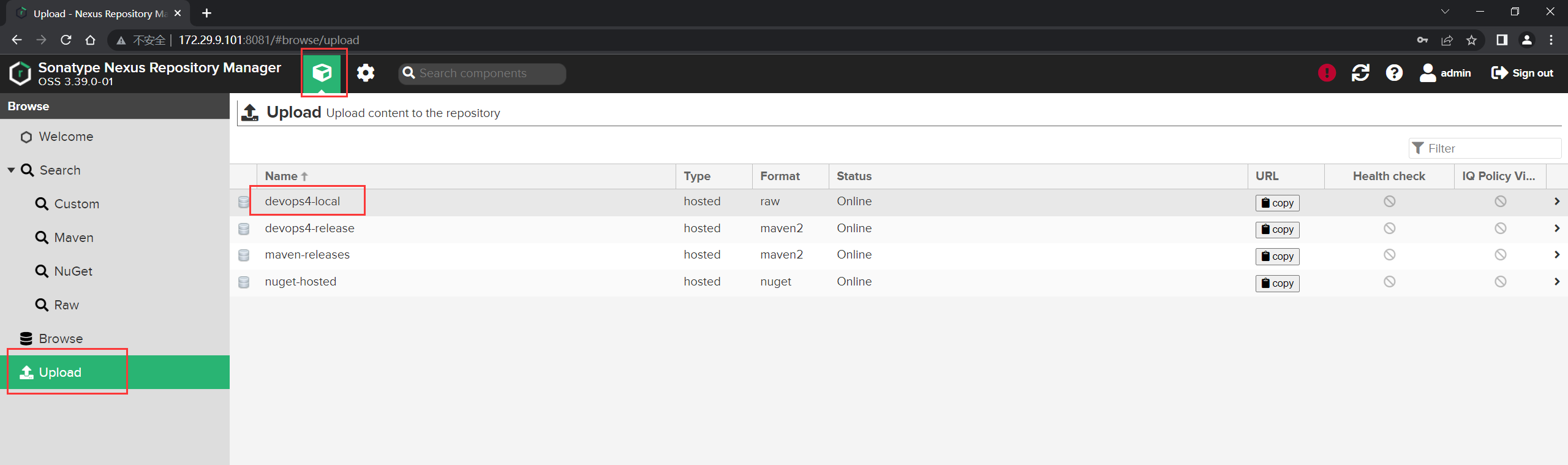Reload the browser page
1568x465 pixels.
click(66, 40)
